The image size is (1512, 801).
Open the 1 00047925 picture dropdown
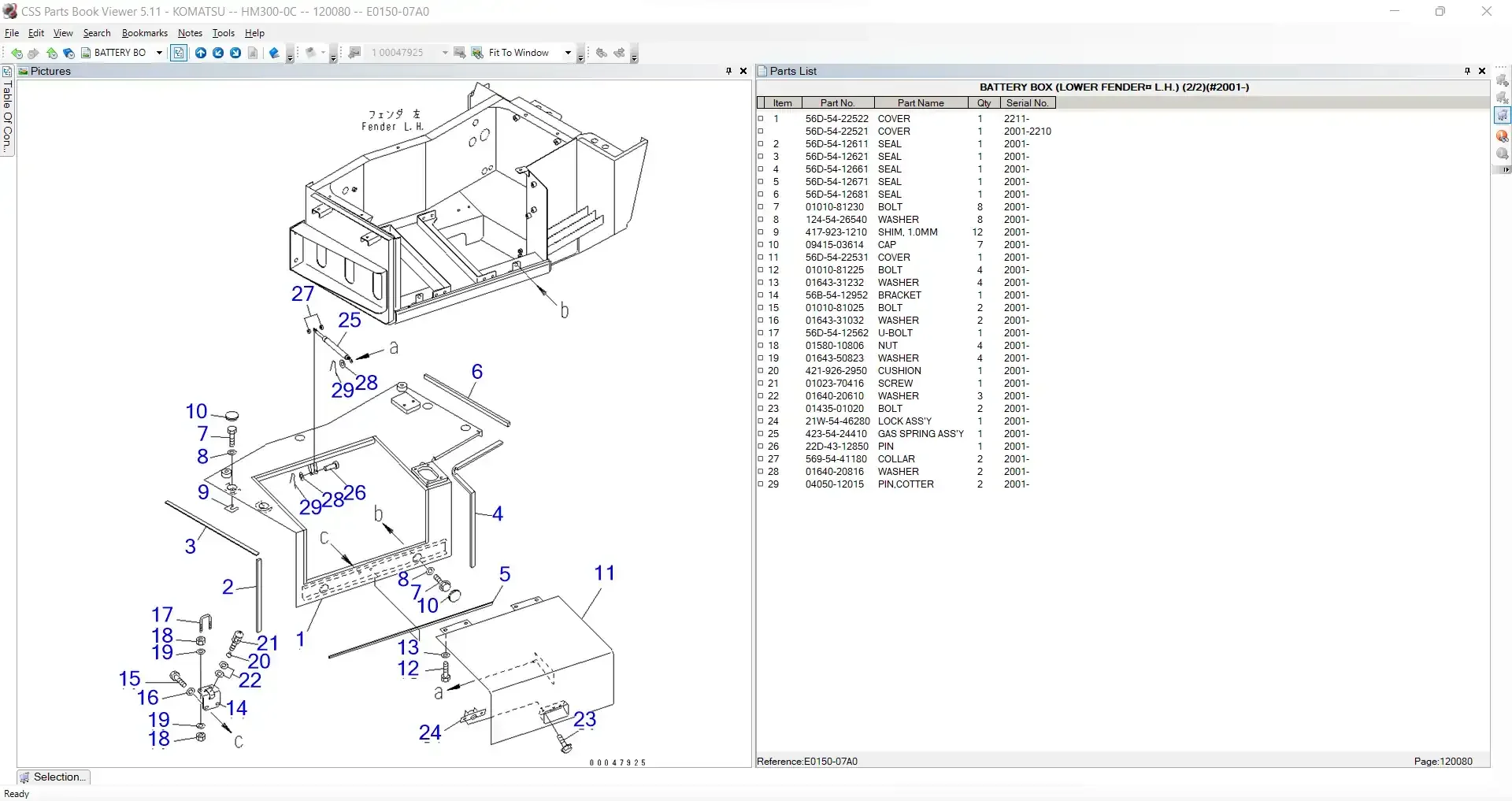pyautogui.click(x=445, y=53)
